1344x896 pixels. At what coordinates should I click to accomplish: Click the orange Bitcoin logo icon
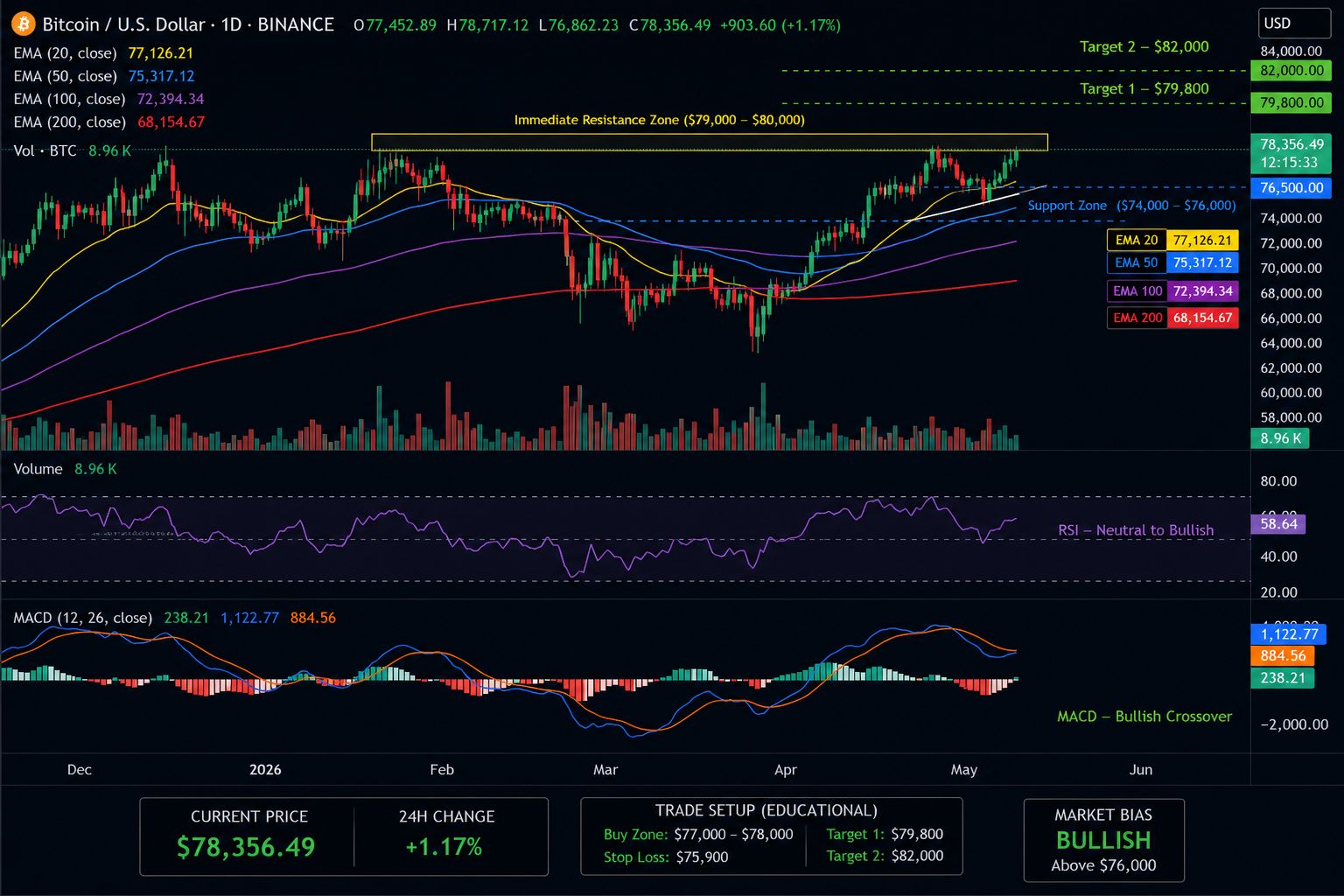tap(23, 24)
